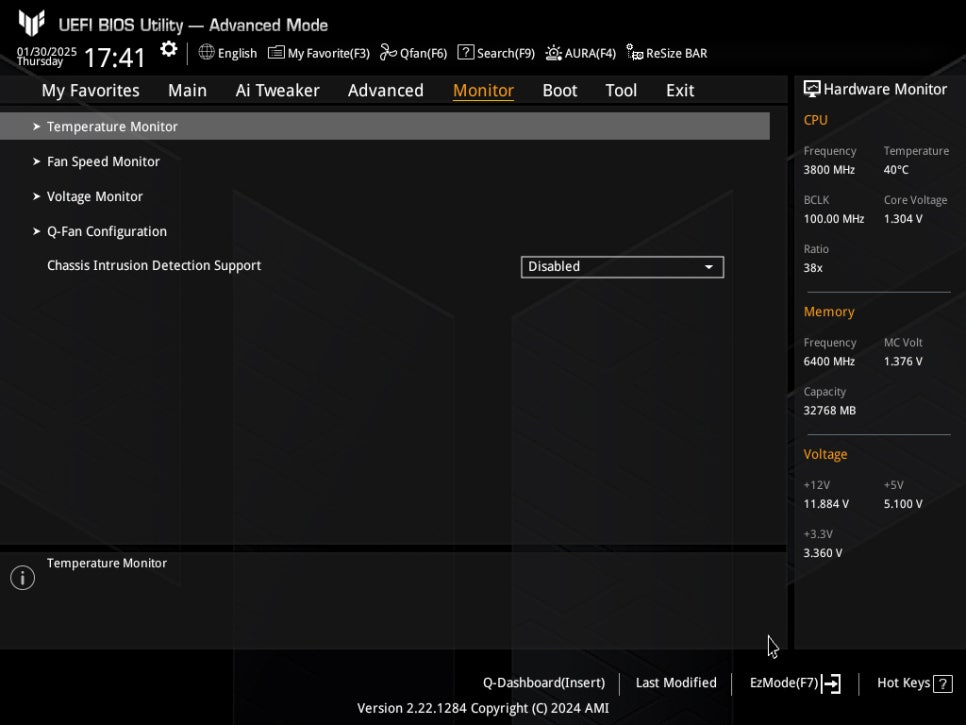Click the MC Volt value 1.376 V
Image resolution: width=966 pixels, height=725 pixels.
903,362
